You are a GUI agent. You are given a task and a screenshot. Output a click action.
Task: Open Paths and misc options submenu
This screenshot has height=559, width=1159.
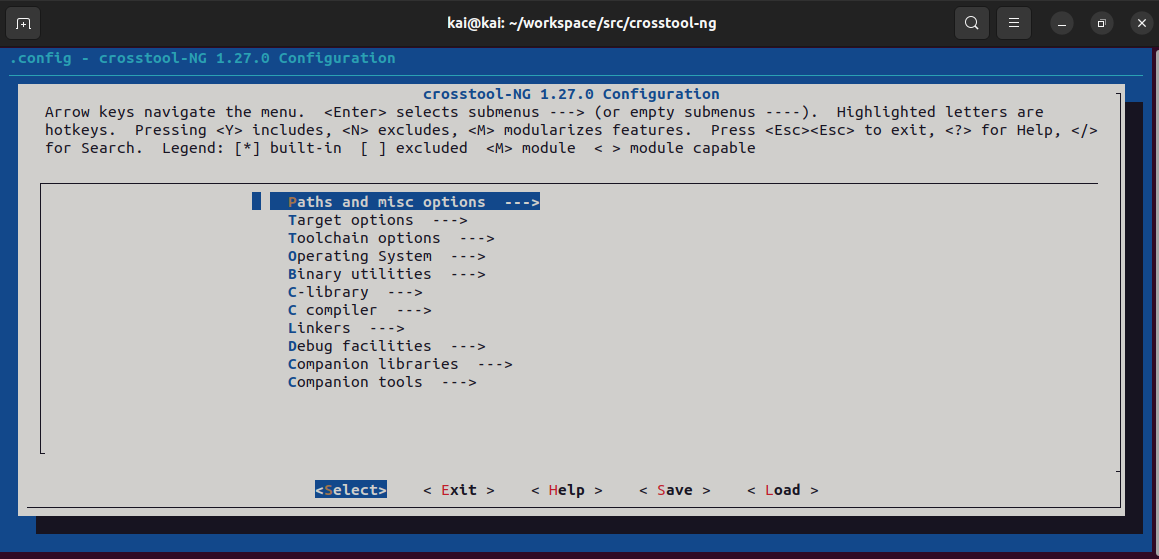coord(405,202)
